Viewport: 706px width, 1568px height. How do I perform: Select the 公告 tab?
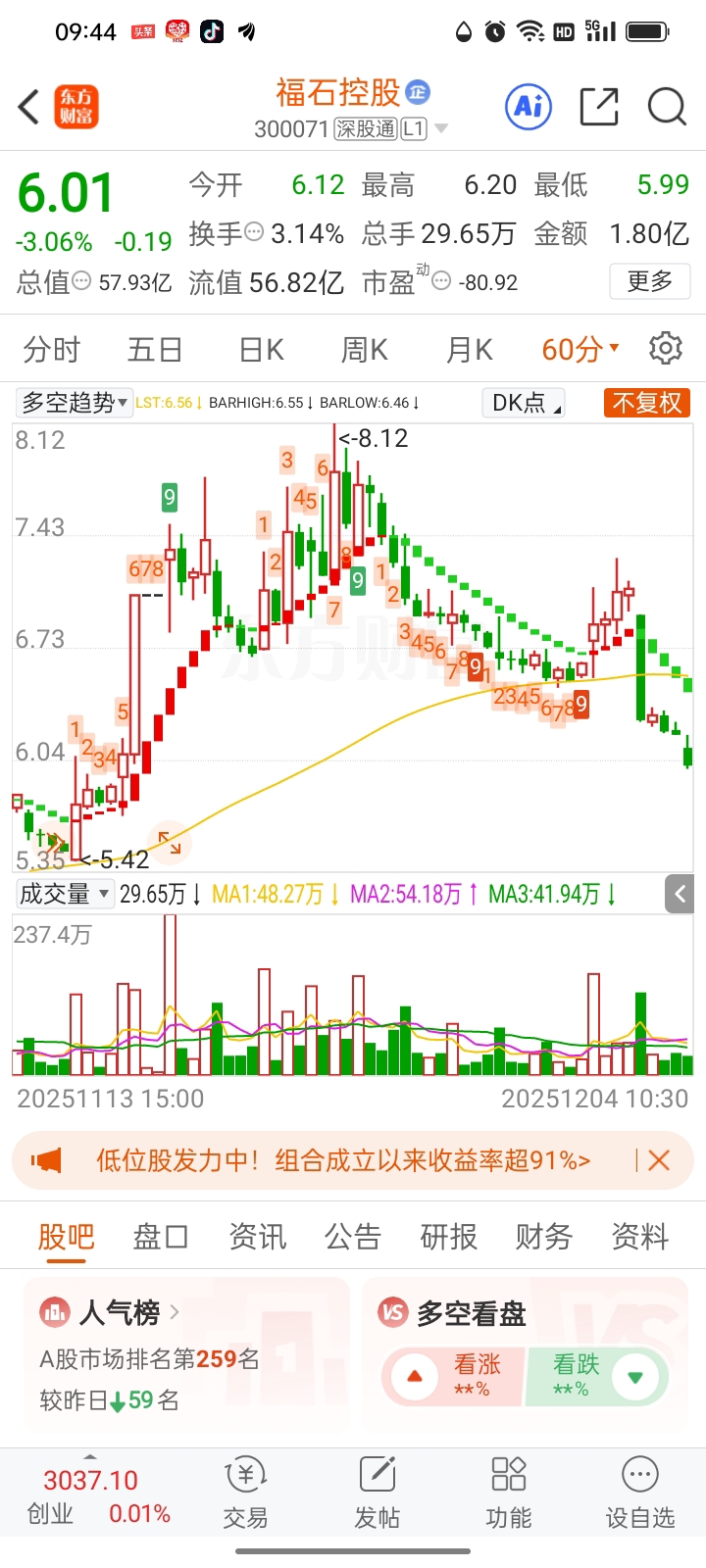[353, 1237]
